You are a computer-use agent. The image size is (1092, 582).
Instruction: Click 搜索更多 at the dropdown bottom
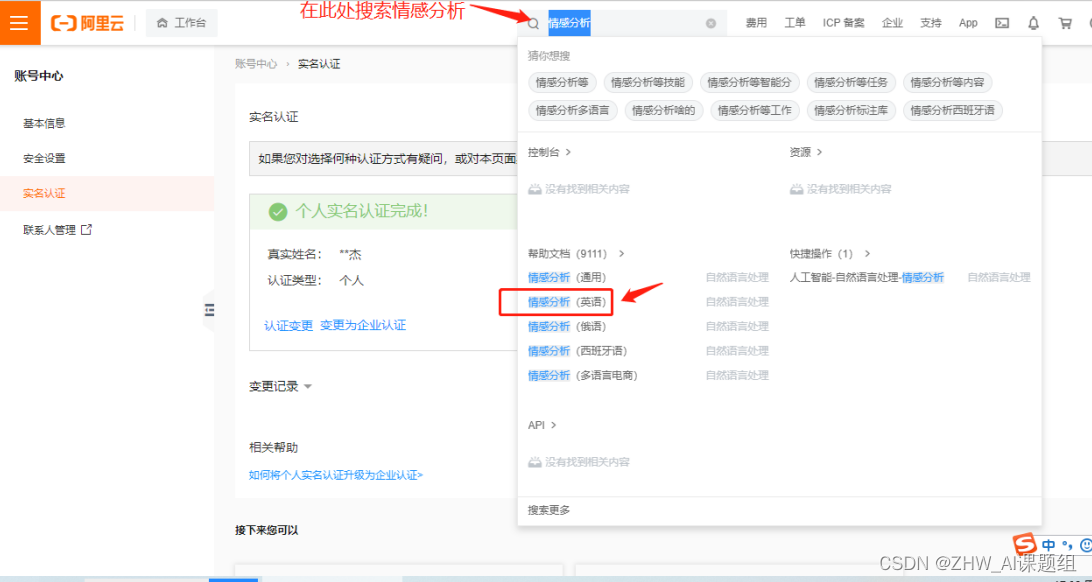(x=549, y=510)
